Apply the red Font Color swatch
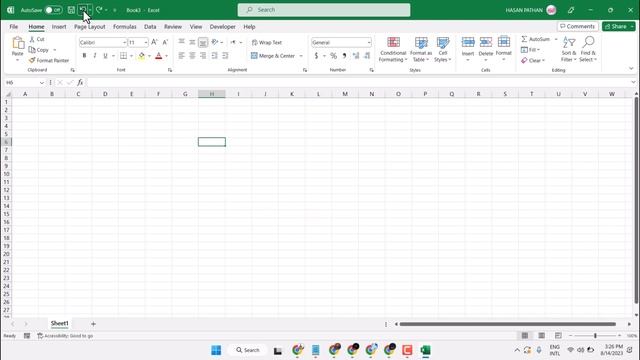 tap(159, 56)
